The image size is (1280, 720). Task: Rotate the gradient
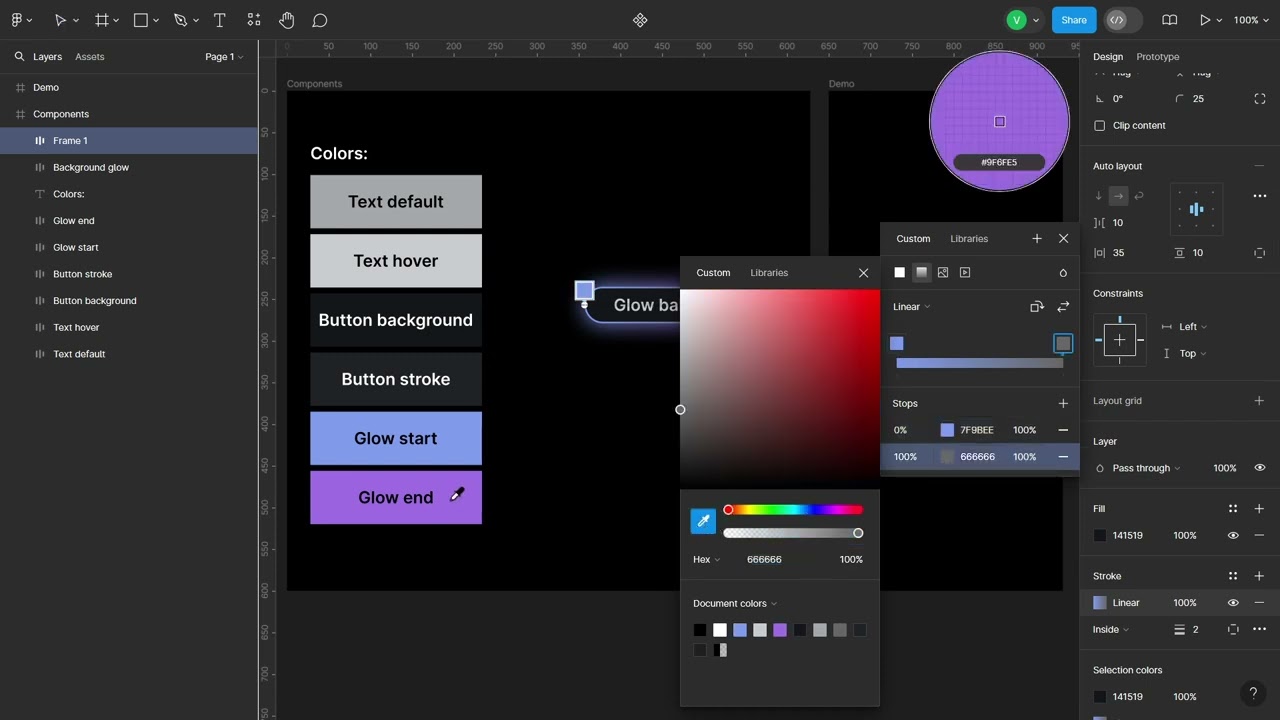(x=1037, y=307)
